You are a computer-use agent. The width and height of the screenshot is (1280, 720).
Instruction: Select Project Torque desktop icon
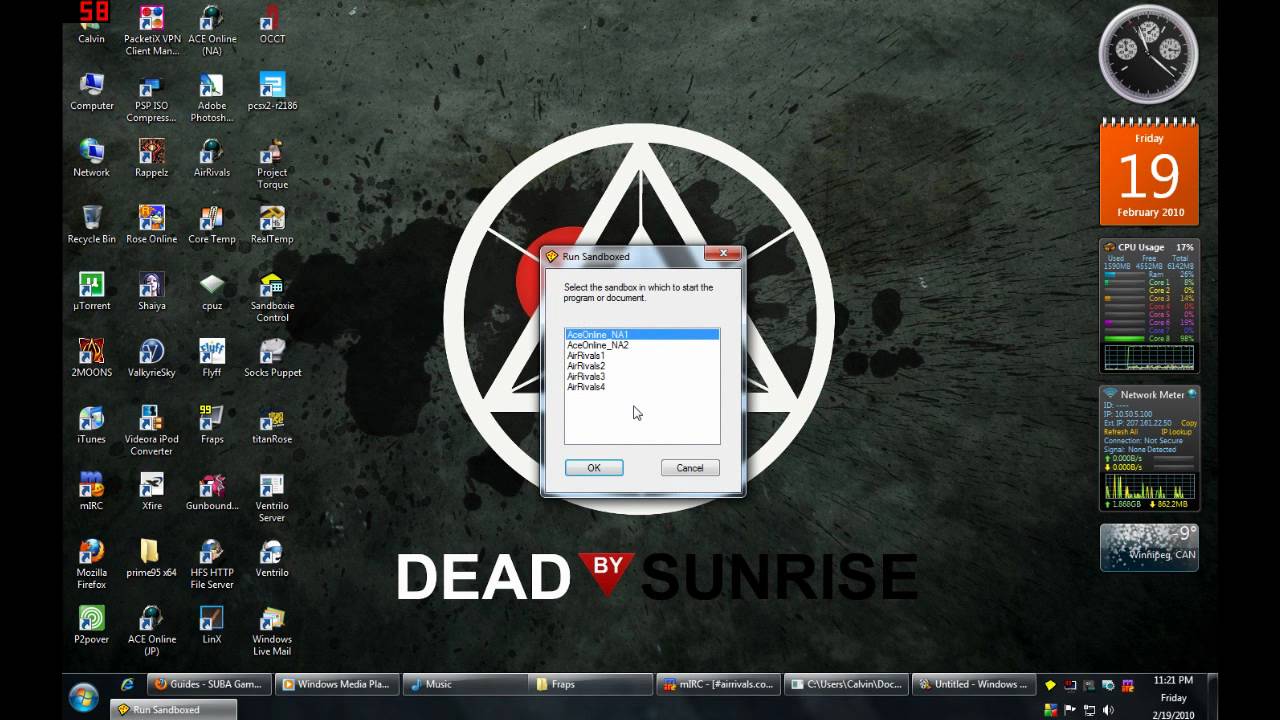click(x=272, y=164)
